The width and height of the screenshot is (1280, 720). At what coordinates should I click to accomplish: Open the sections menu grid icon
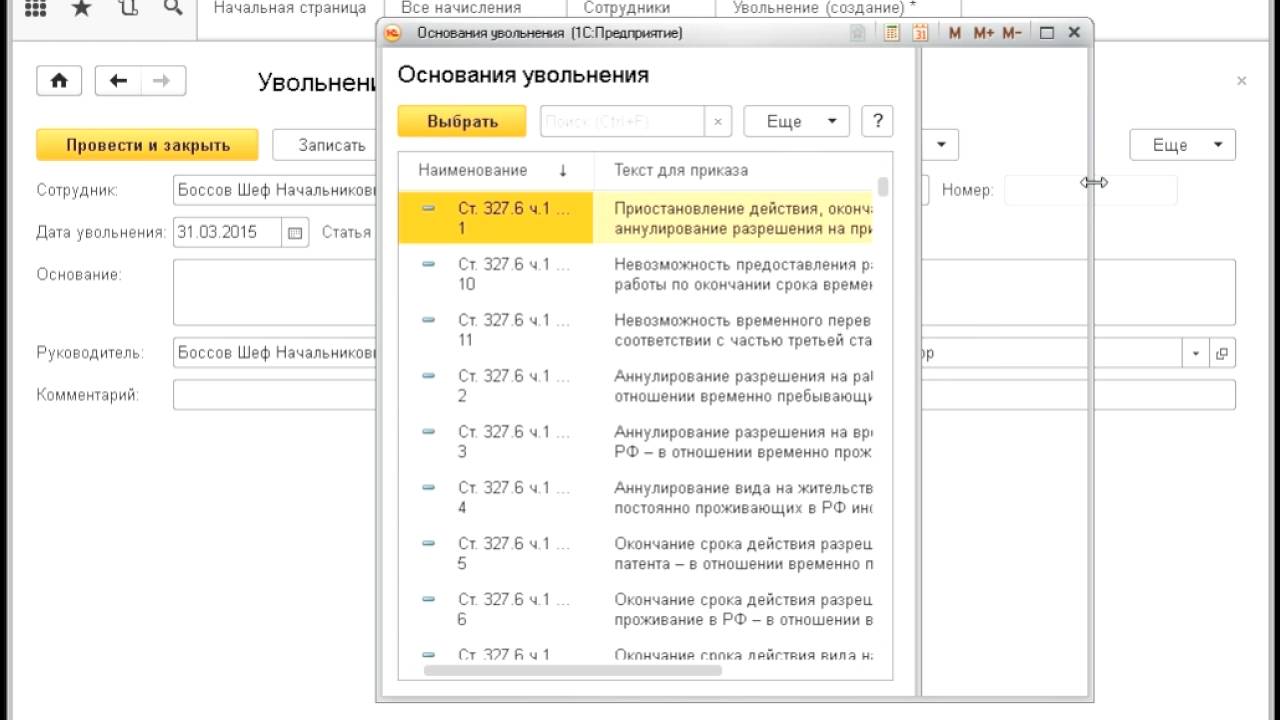coord(35,8)
